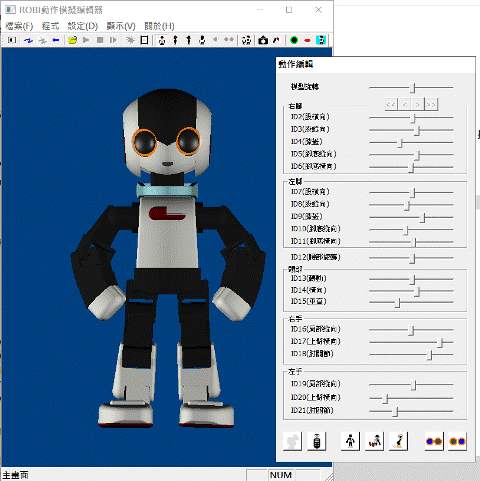The width and height of the screenshot is (480, 481).
Task: Click the left-eye-blue eye color button
Action: click(434, 441)
